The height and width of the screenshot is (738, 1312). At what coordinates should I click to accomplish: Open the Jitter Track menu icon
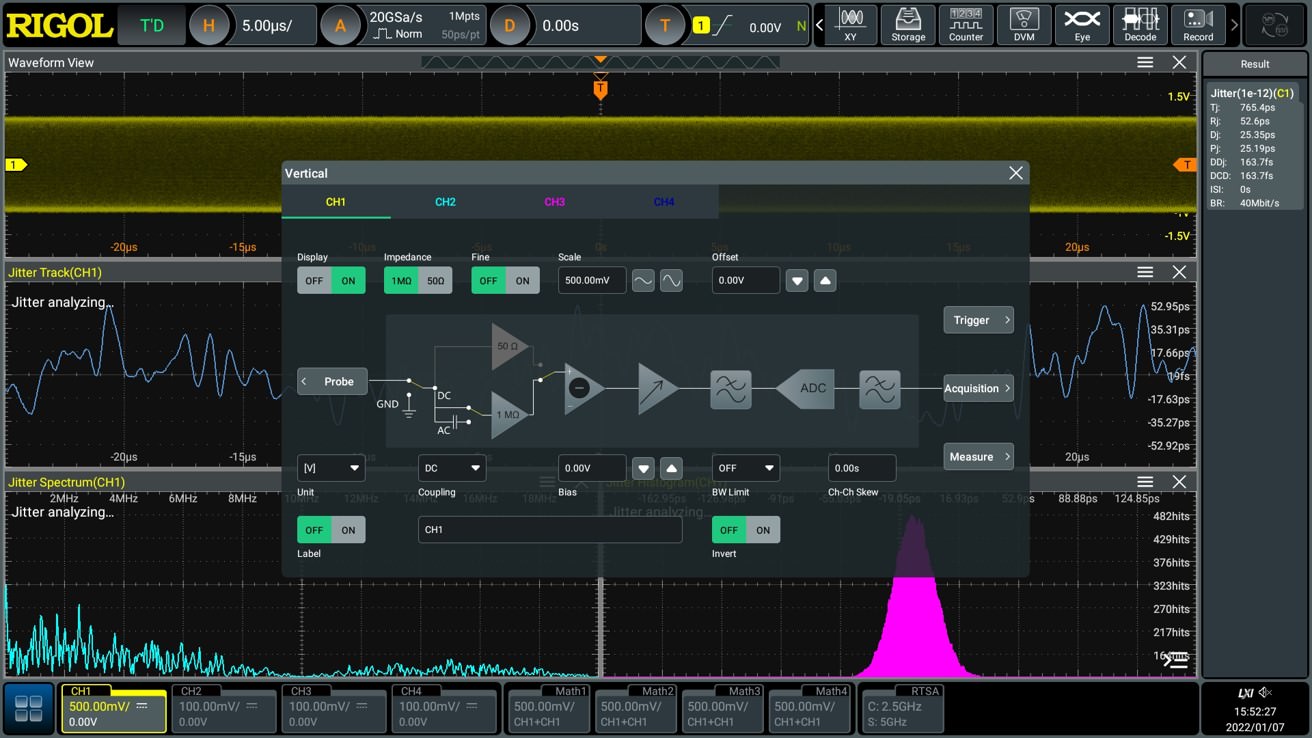tap(1145, 272)
